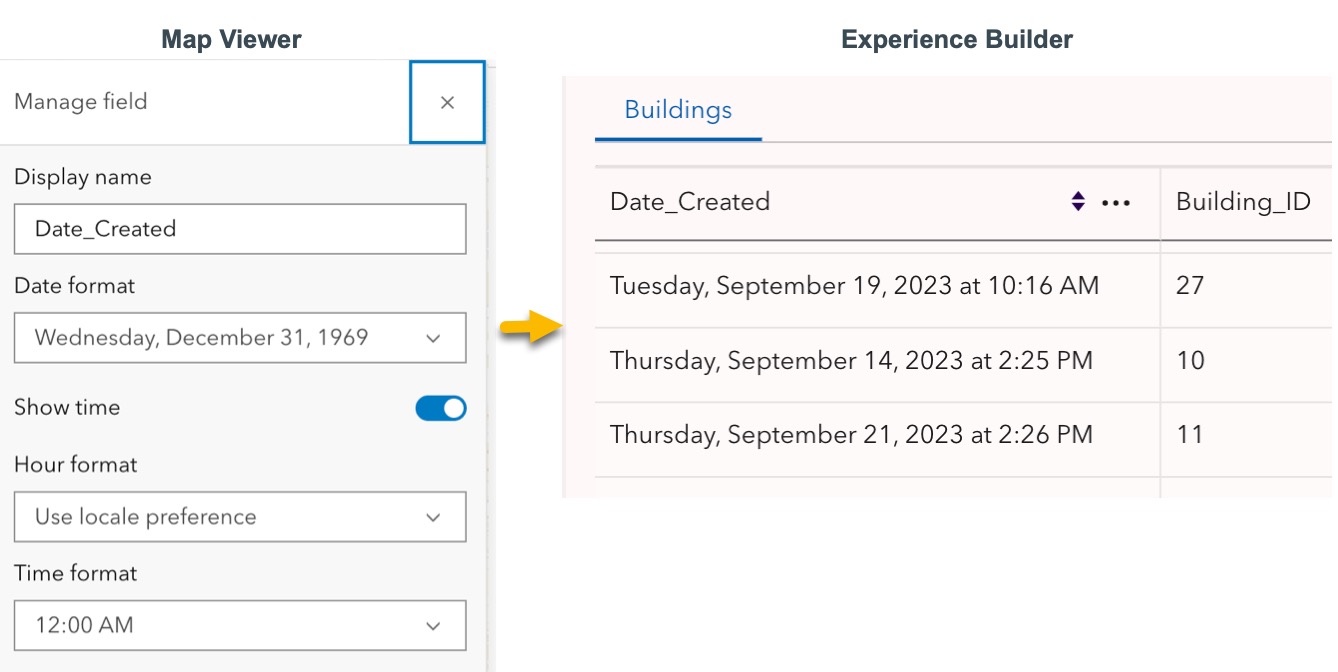Screen dimensions: 1338x672
Task: Click the 12:00 AM Time format box
Action: point(240,625)
